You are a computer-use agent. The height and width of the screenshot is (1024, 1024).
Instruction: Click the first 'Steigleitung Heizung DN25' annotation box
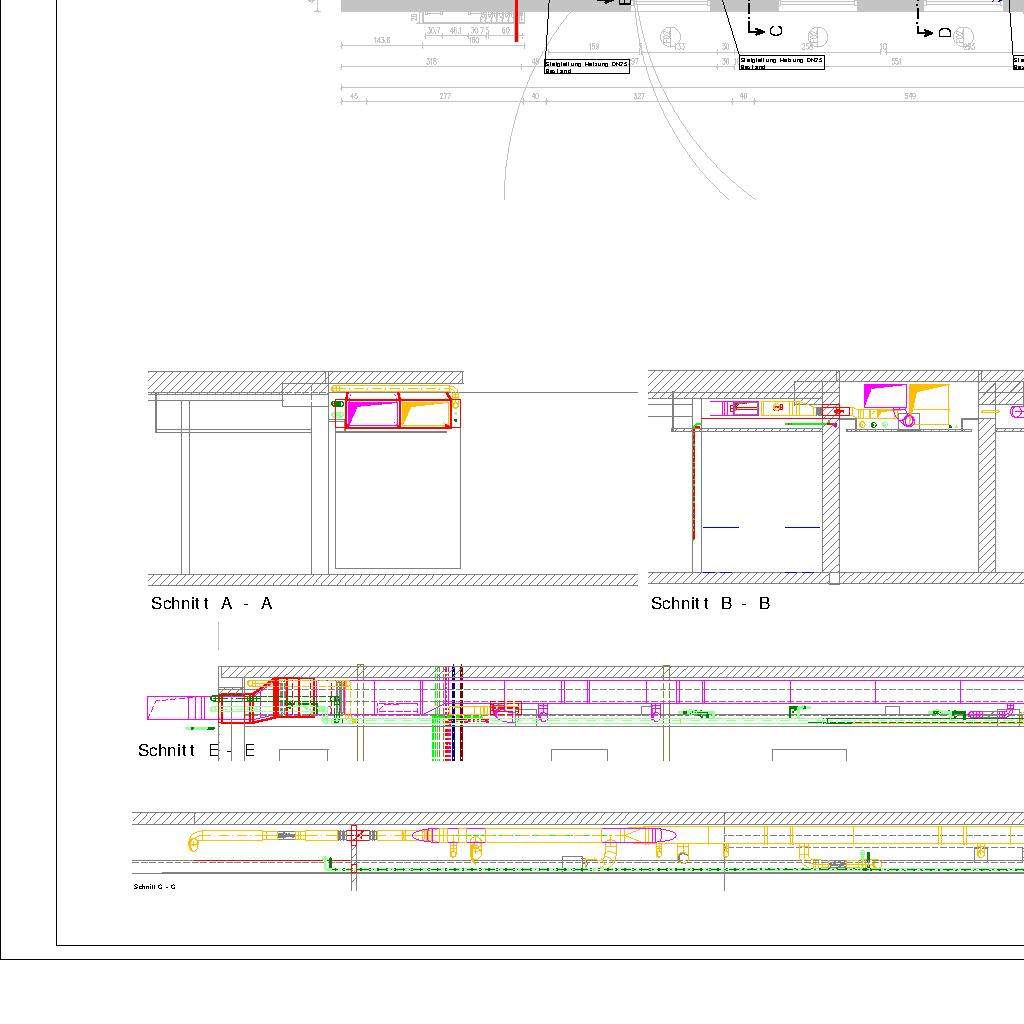[x=587, y=66]
